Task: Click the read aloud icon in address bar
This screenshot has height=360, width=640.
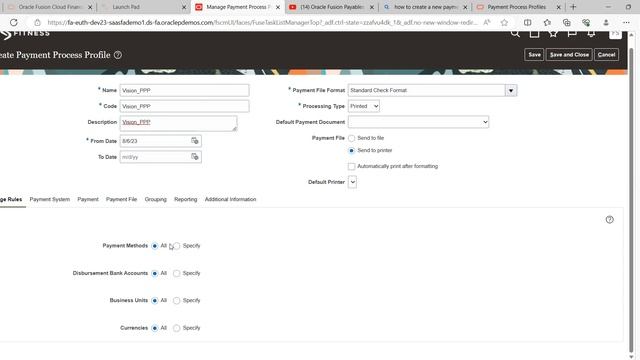Action: (x=487, y=22)
